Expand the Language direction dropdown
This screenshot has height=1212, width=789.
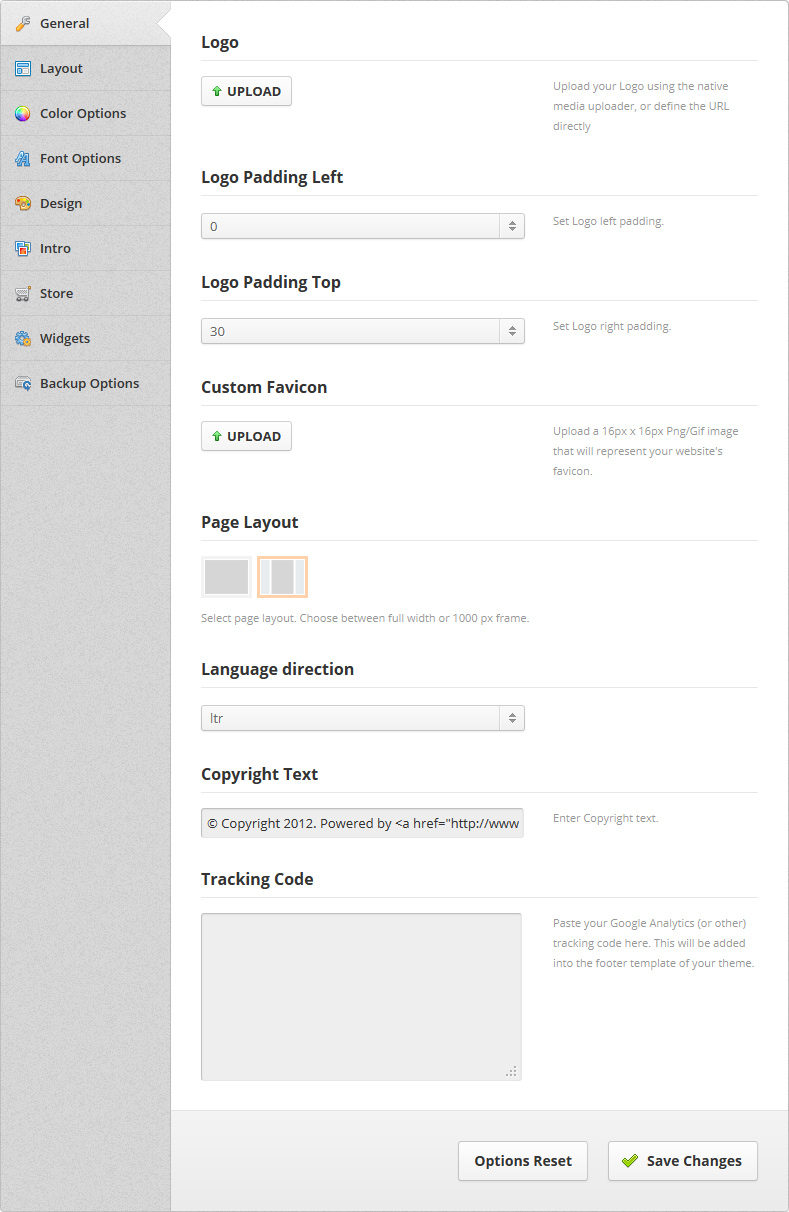pyautogui.click(x=363, y=718)
